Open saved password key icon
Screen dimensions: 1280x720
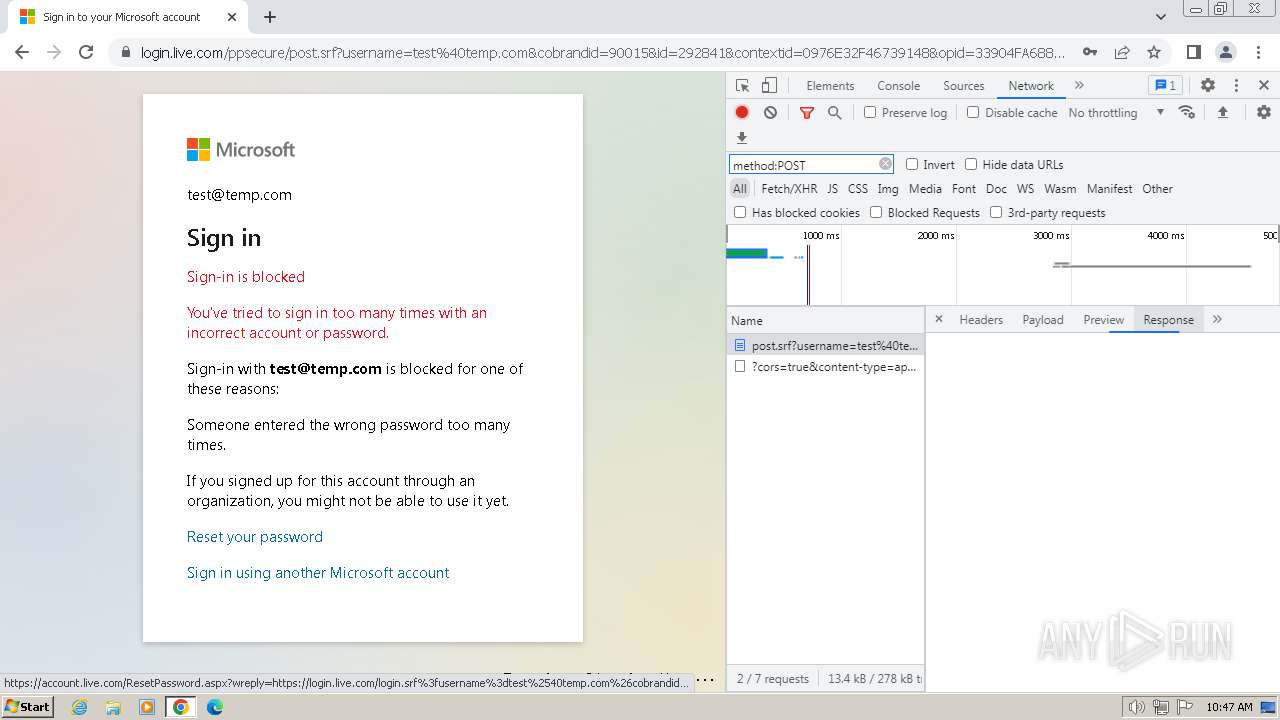[1090, 52]
